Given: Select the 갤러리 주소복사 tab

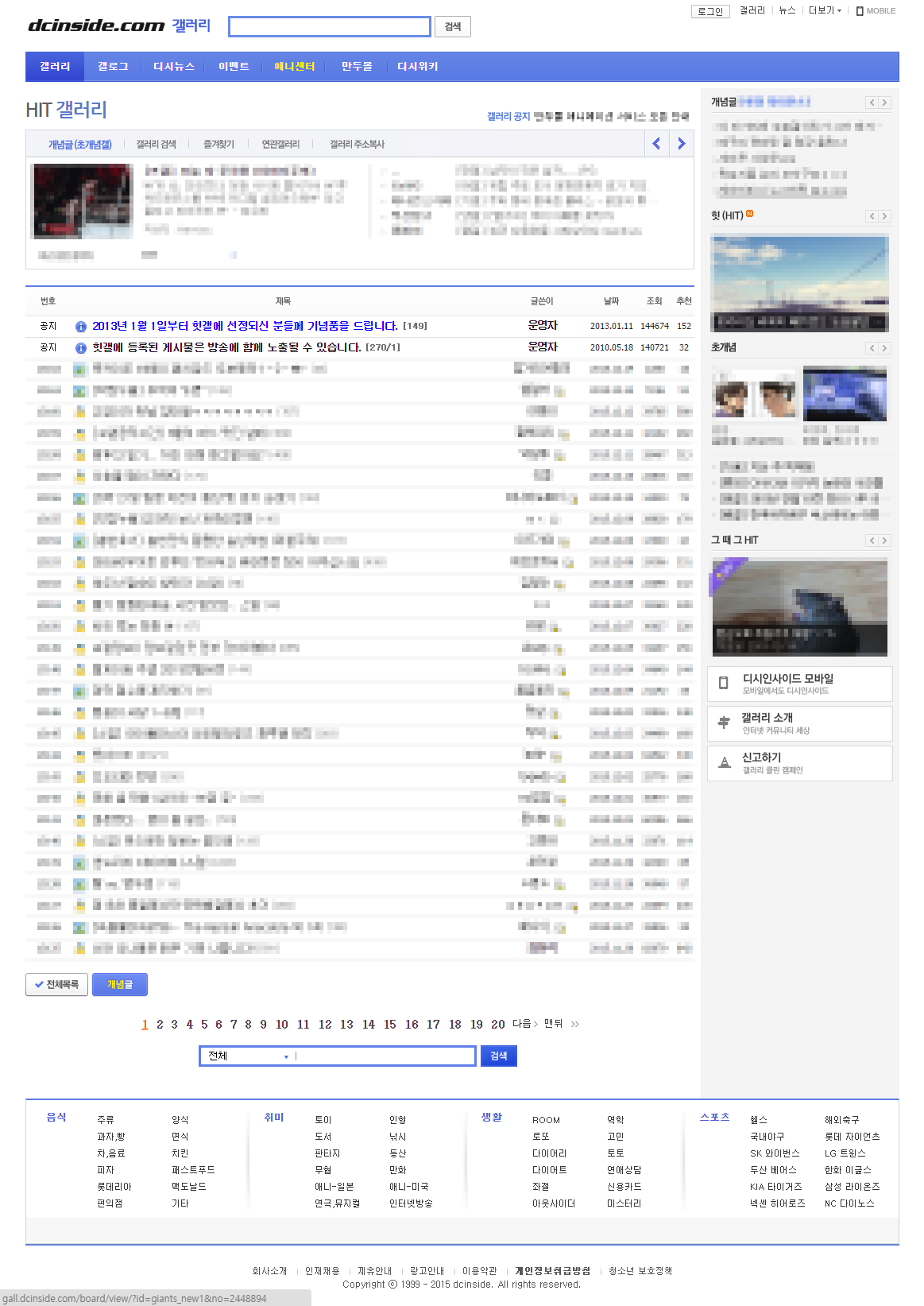Looking at the screenshot, I should coord(357,145).
